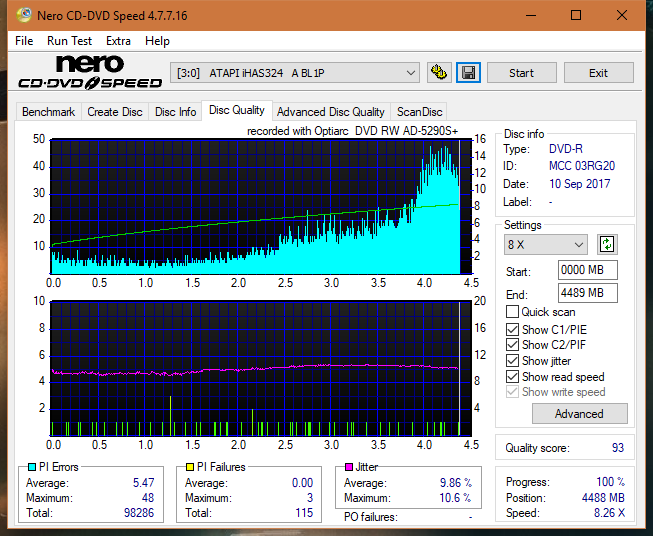
Task: Click PI Errors average value 5.47
Action: [x=143, y=483]
